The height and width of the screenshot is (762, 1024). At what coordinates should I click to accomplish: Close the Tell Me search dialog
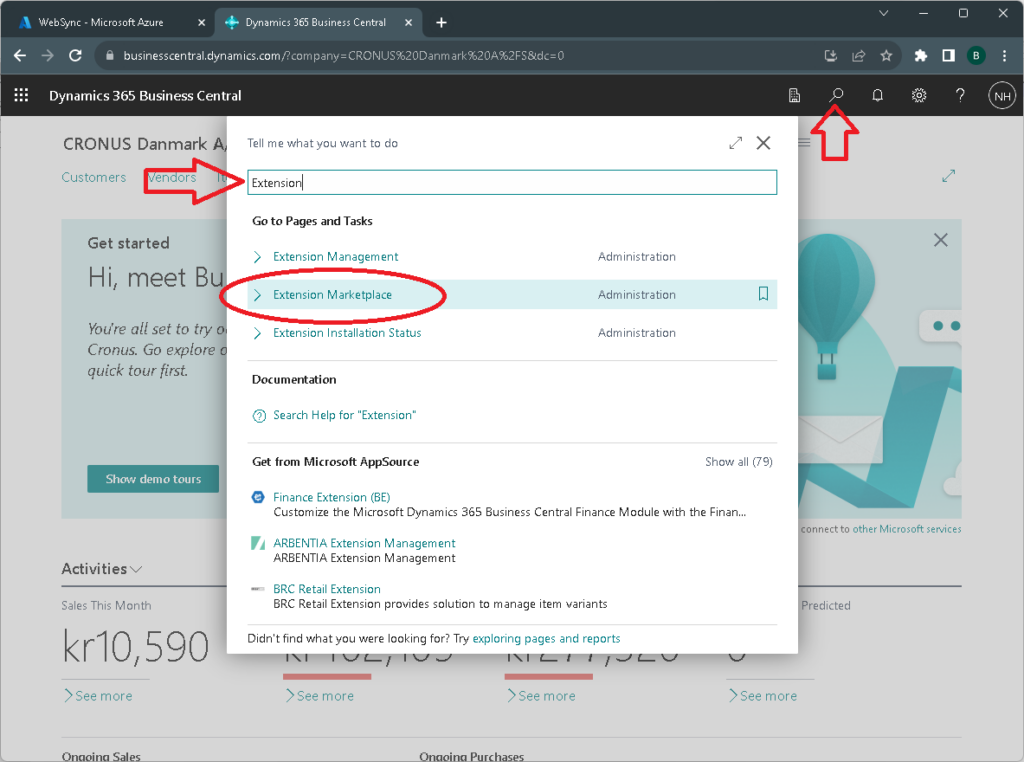[x=763, y=143]
